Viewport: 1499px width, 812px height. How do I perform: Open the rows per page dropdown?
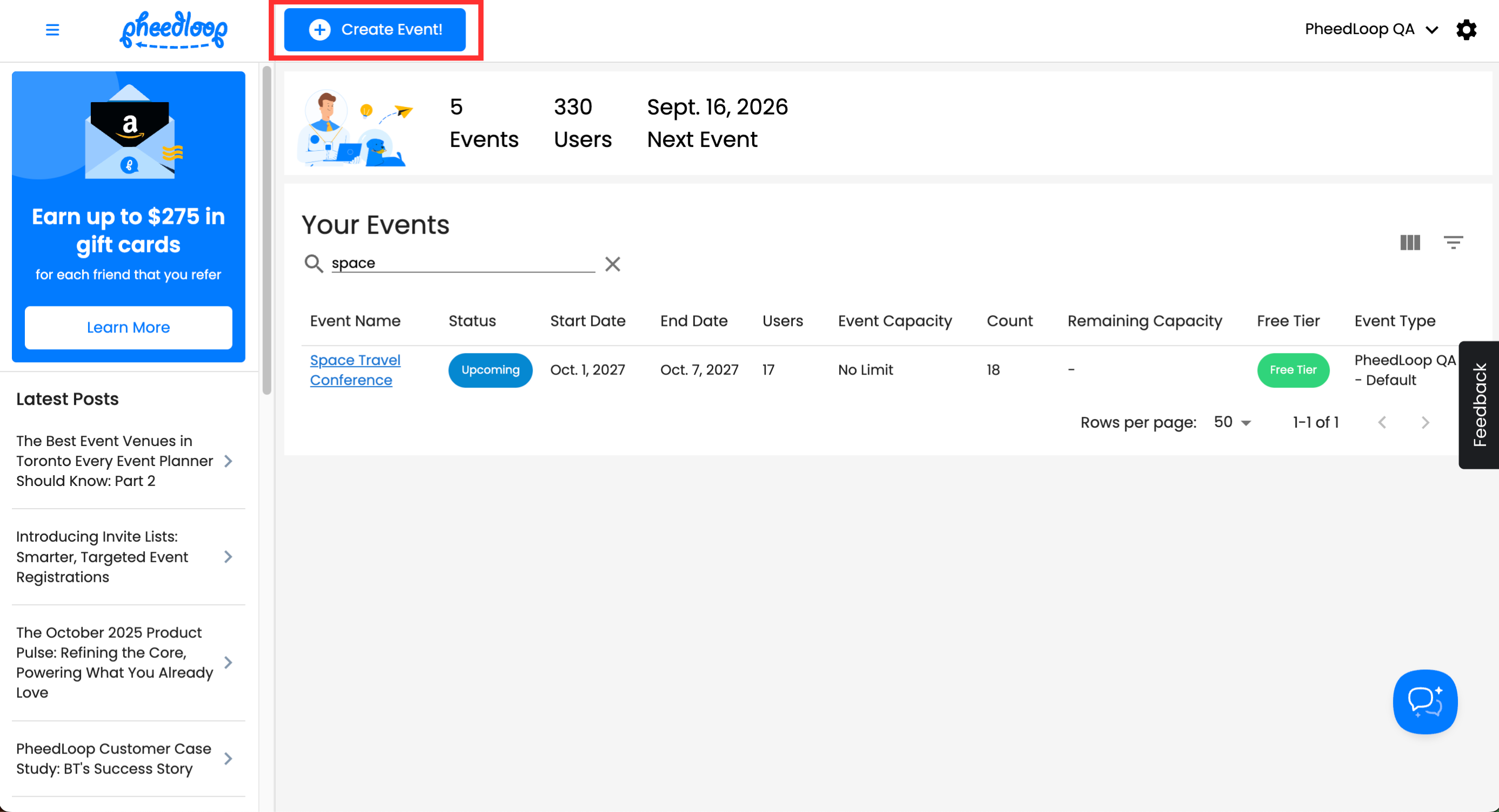pyautogui.click(x=1232, y=422)
